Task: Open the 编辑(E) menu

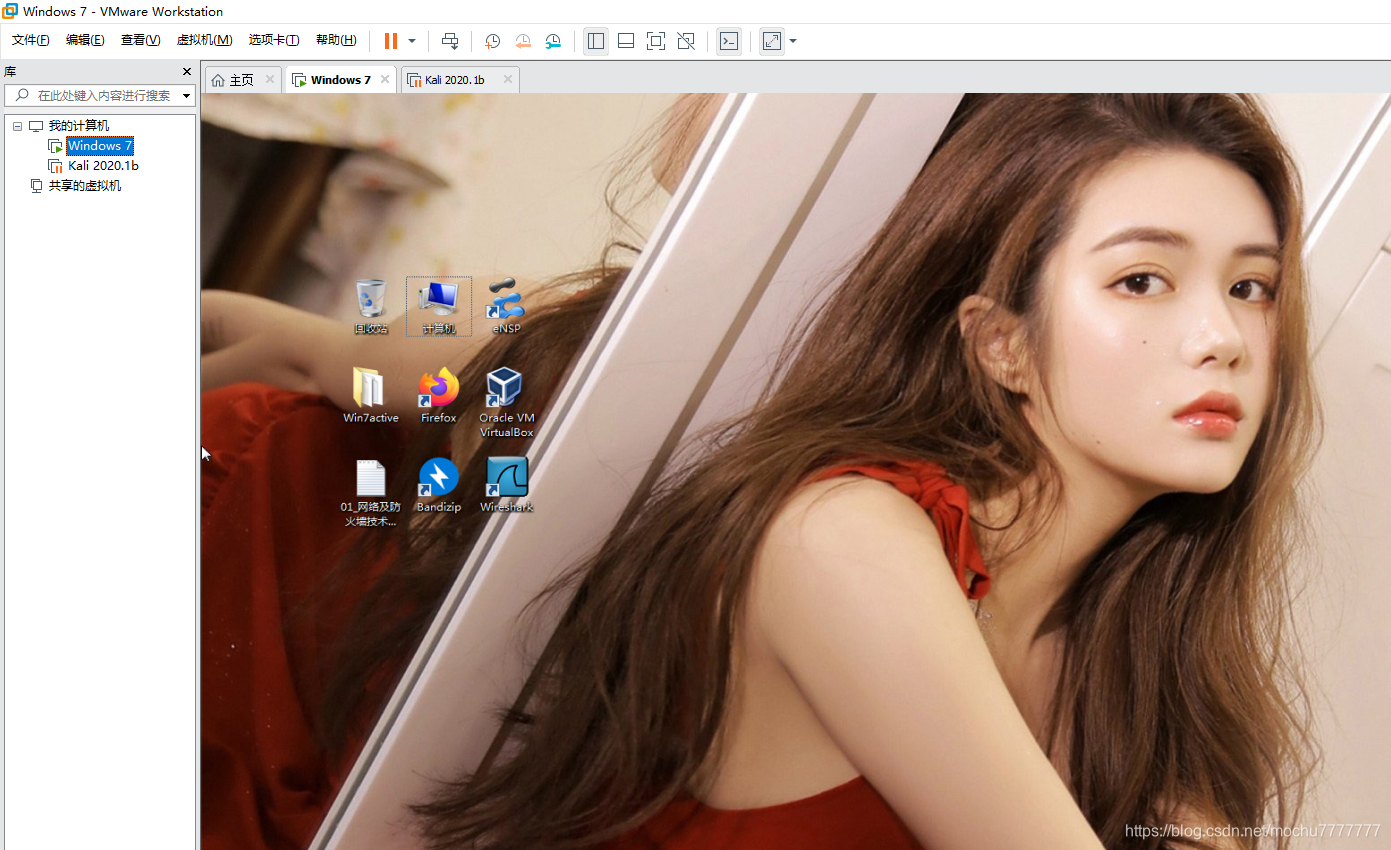Action: [x=85, y=40]
